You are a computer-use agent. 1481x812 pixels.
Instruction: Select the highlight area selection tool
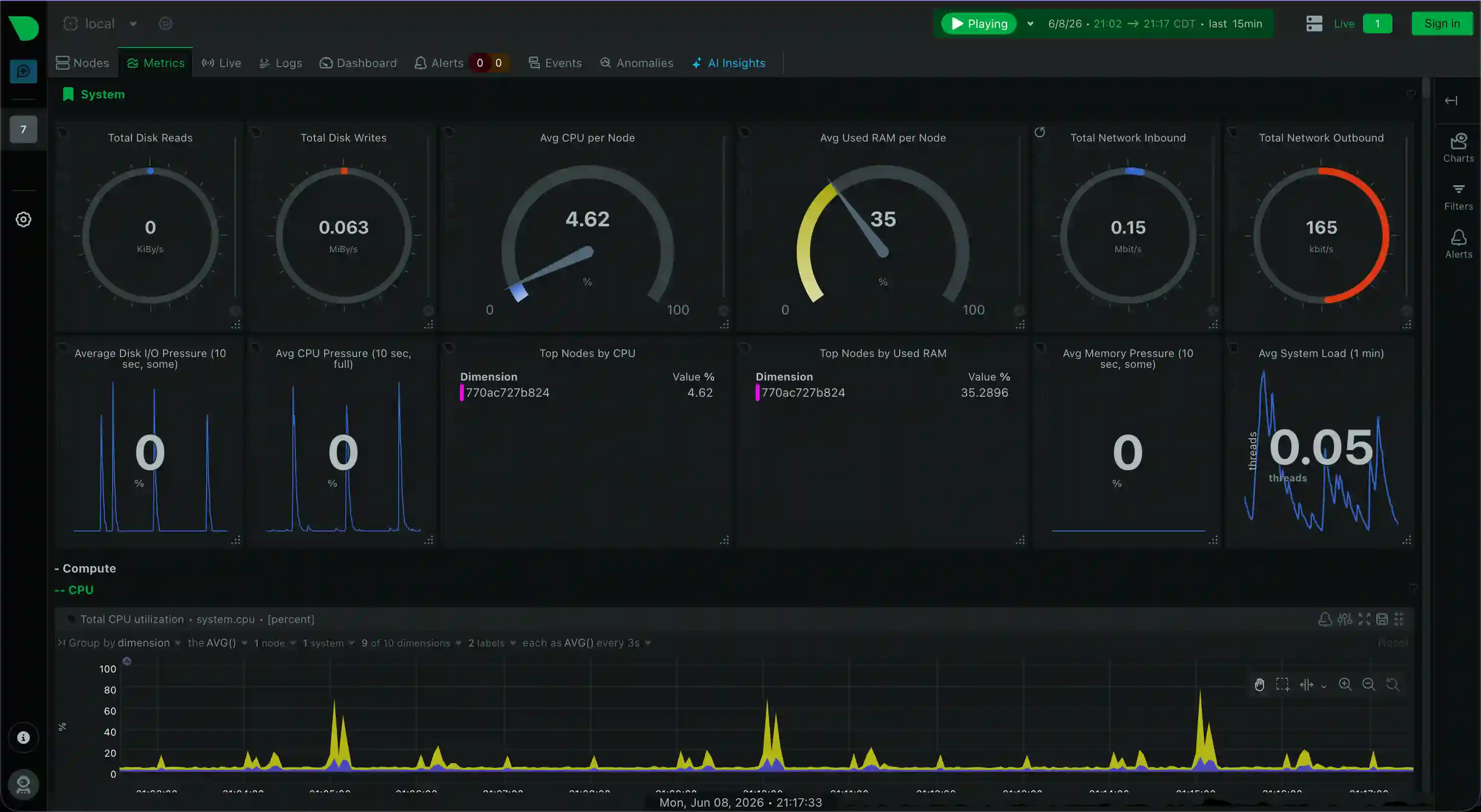point(1283,684)
